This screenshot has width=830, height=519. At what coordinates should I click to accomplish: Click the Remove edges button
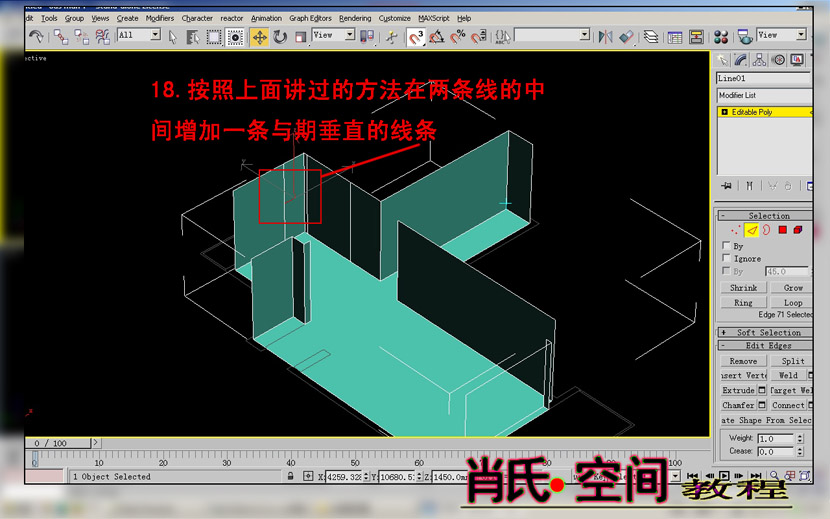coord(744,361)
